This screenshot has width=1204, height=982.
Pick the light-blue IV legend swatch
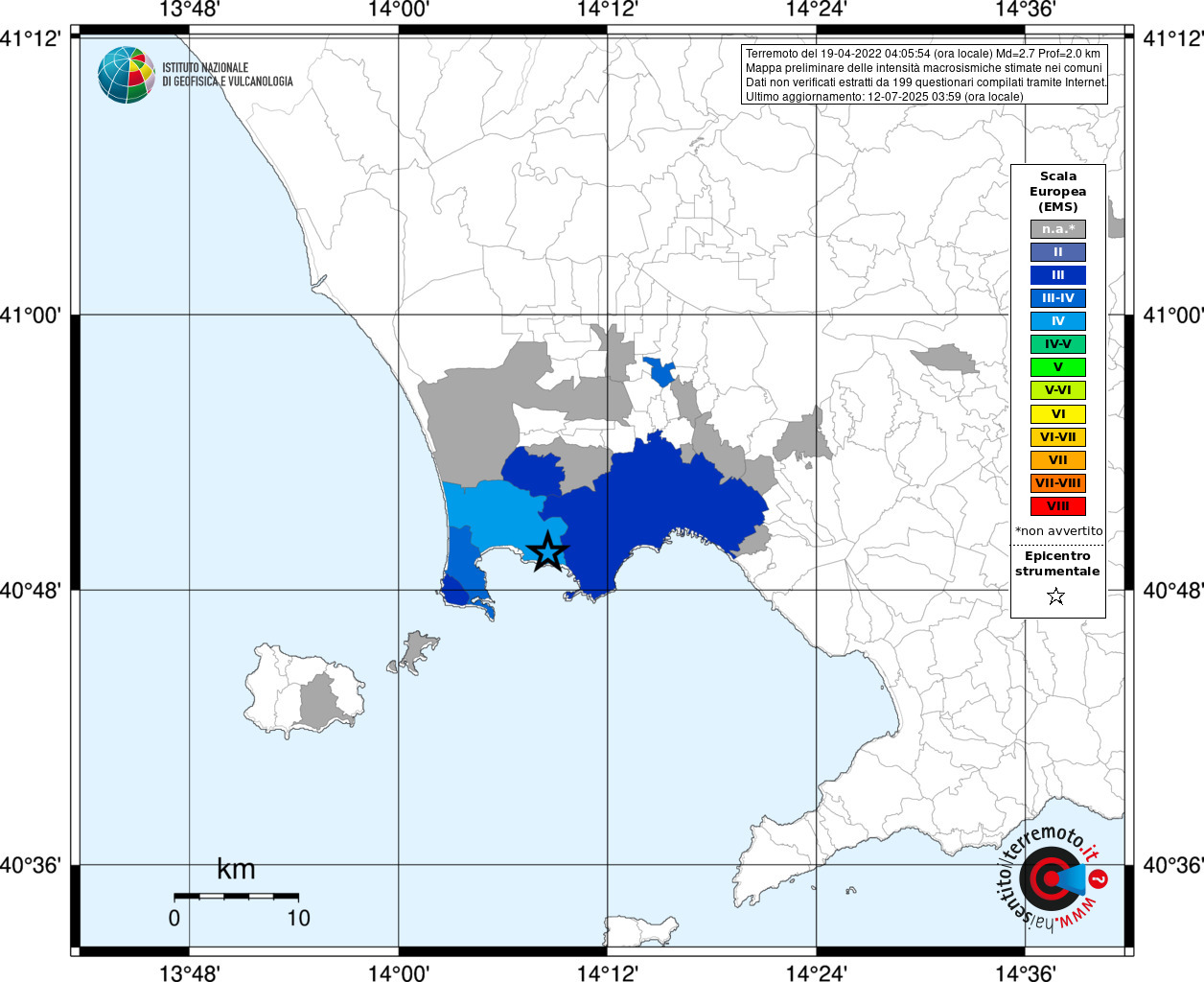pos(1058,321)
